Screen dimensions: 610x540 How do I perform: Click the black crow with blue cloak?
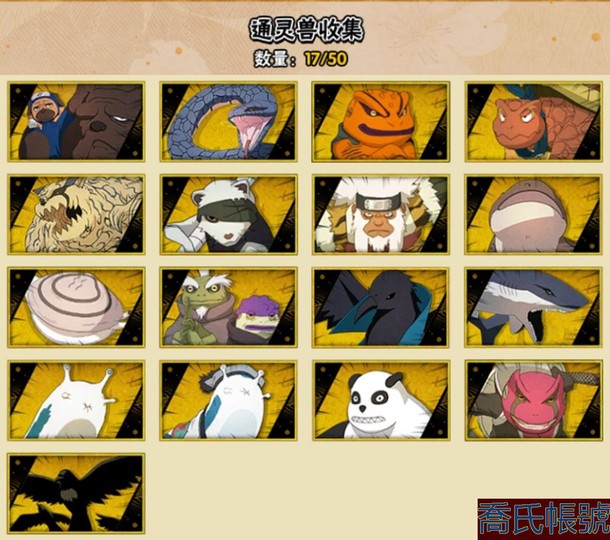tap(380, 307)
